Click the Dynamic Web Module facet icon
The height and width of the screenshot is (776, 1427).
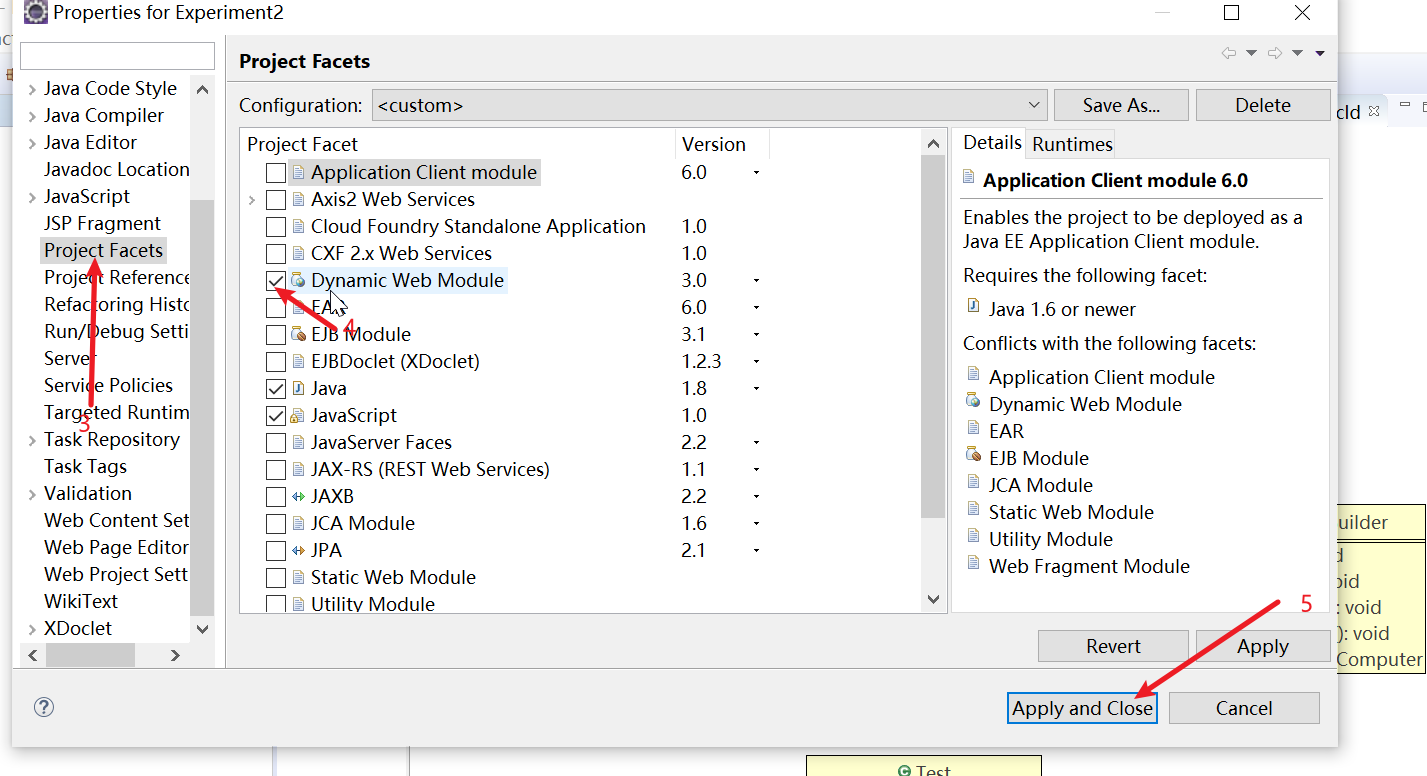(298, 280)
